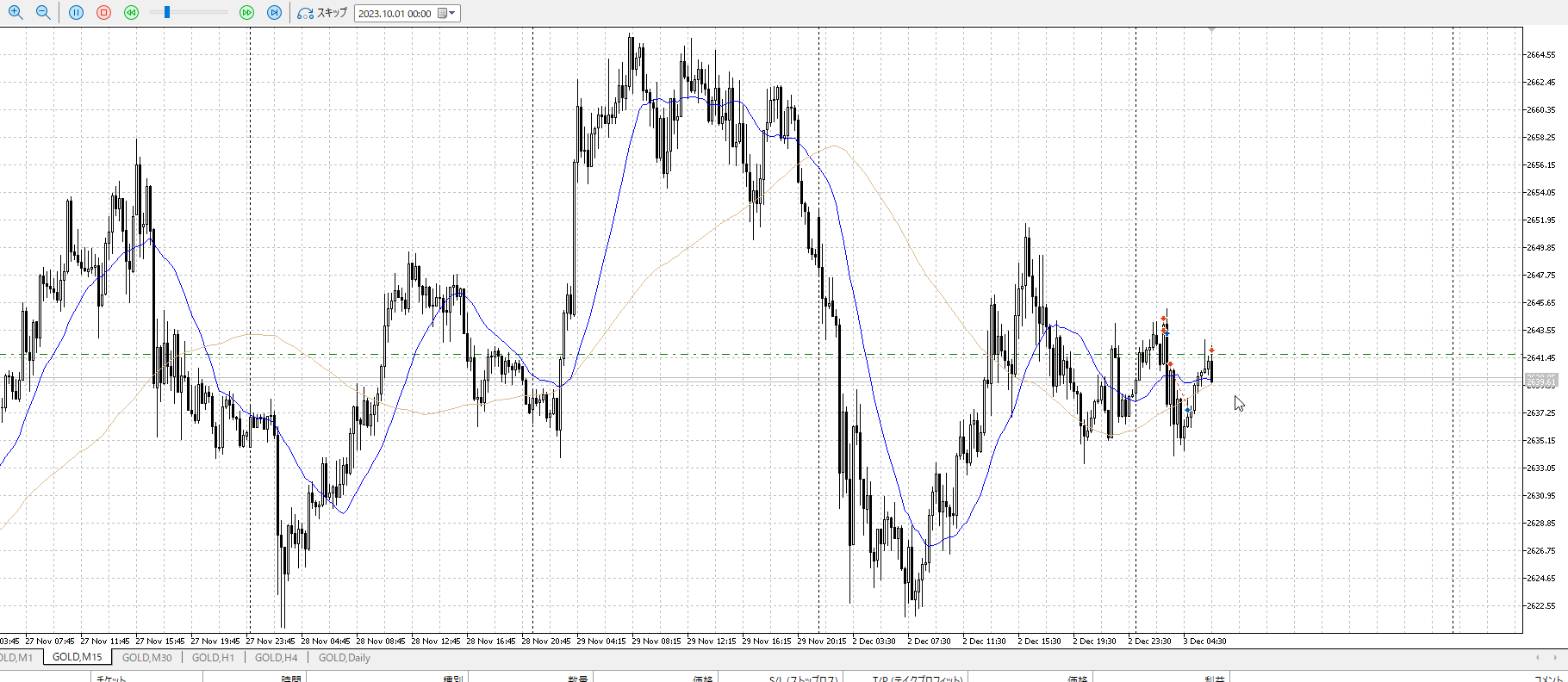1568x682 pixels.
Task: Switch to GOLD,H1 timeframe tab
Action: (x=213, y=658)
